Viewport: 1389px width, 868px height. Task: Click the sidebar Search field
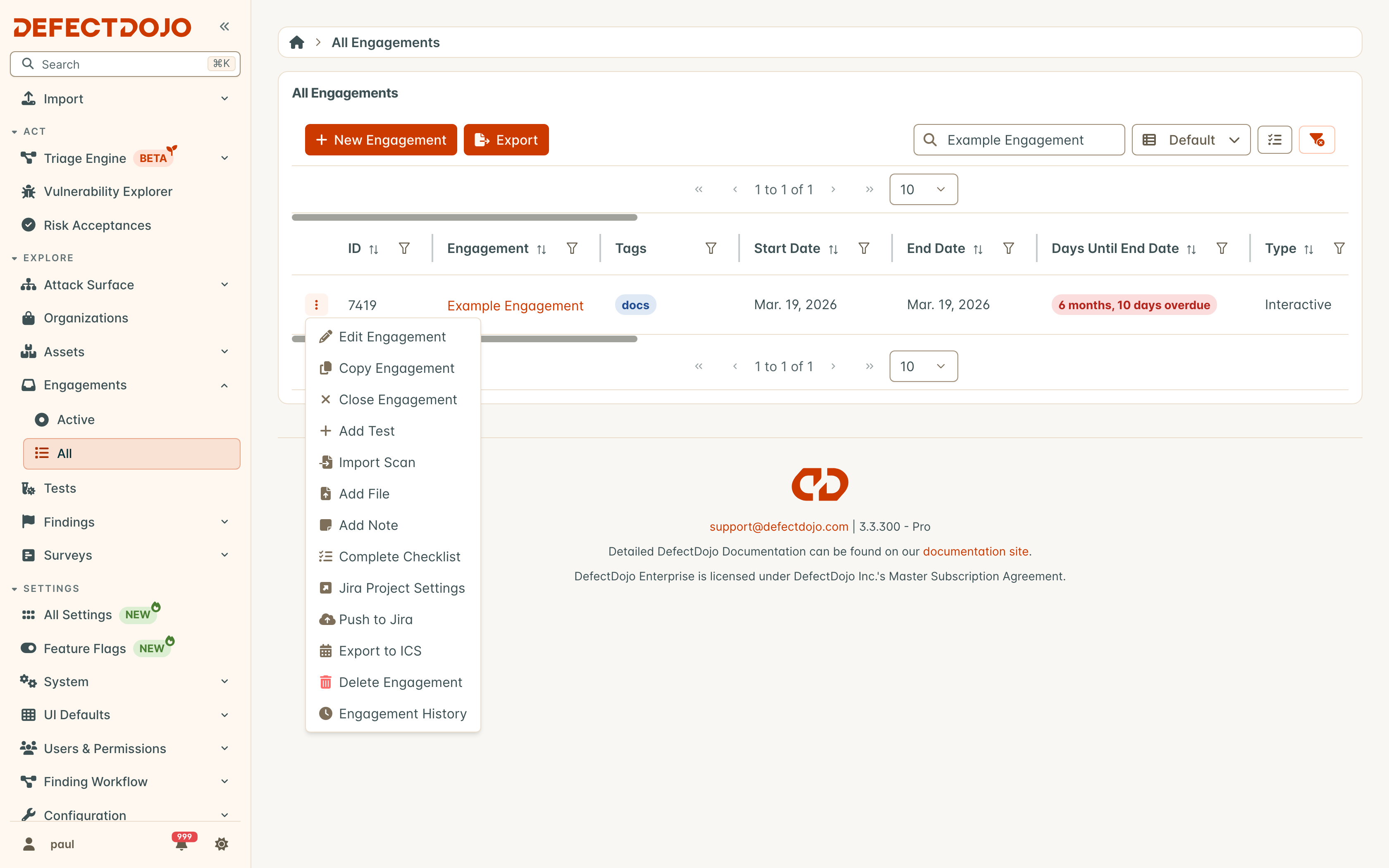click(x=125, y=64)
